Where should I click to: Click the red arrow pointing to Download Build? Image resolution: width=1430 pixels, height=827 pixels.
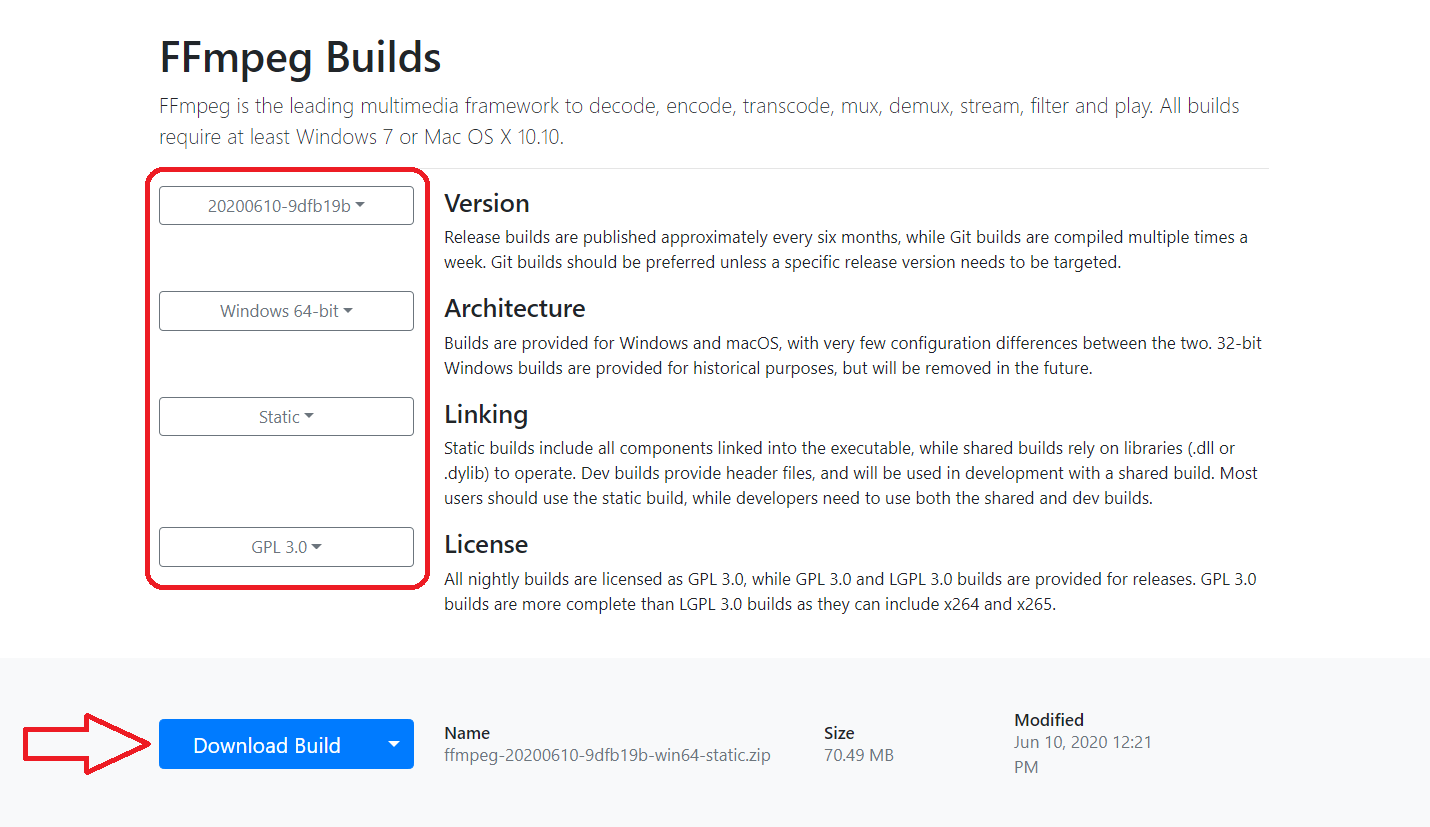pyautogui.click(x=85, y=744)
